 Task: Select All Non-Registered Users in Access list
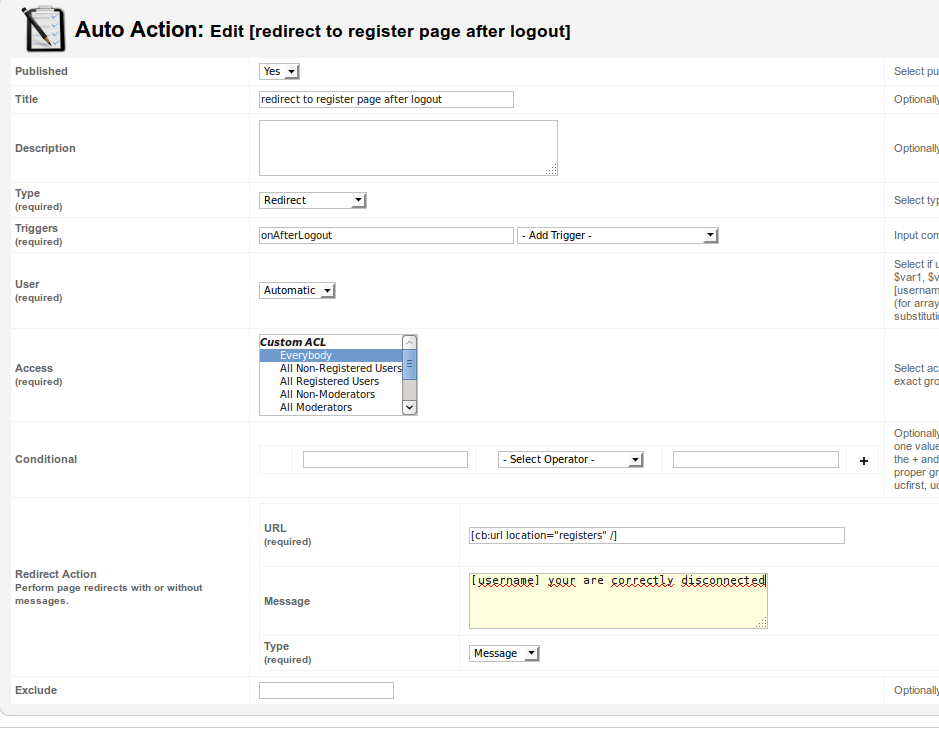pyautogui.click(x=340, y=368)
